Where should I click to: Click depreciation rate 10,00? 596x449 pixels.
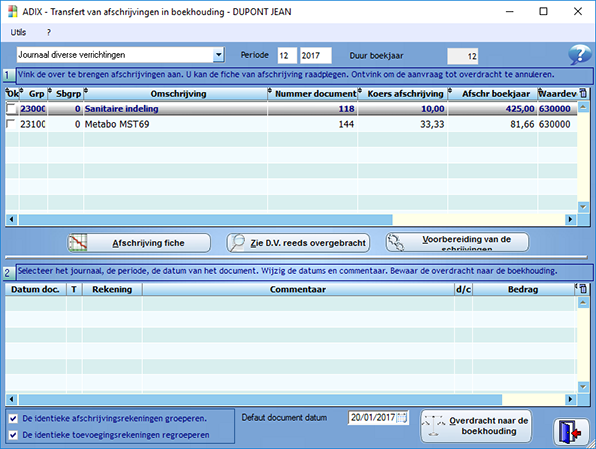coord(403,109)
